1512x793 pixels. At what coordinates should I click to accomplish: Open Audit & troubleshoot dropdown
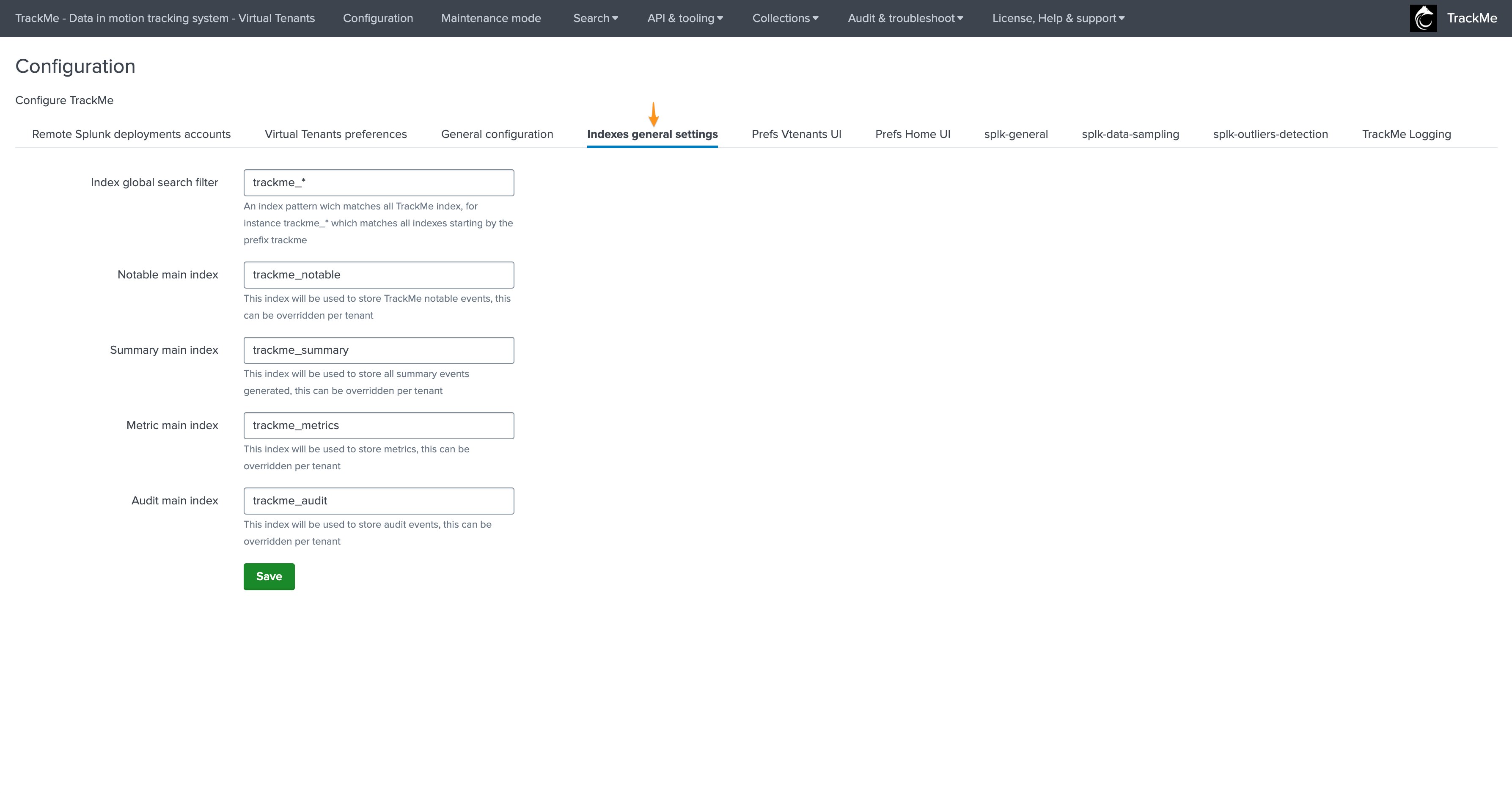pos(905,18)
